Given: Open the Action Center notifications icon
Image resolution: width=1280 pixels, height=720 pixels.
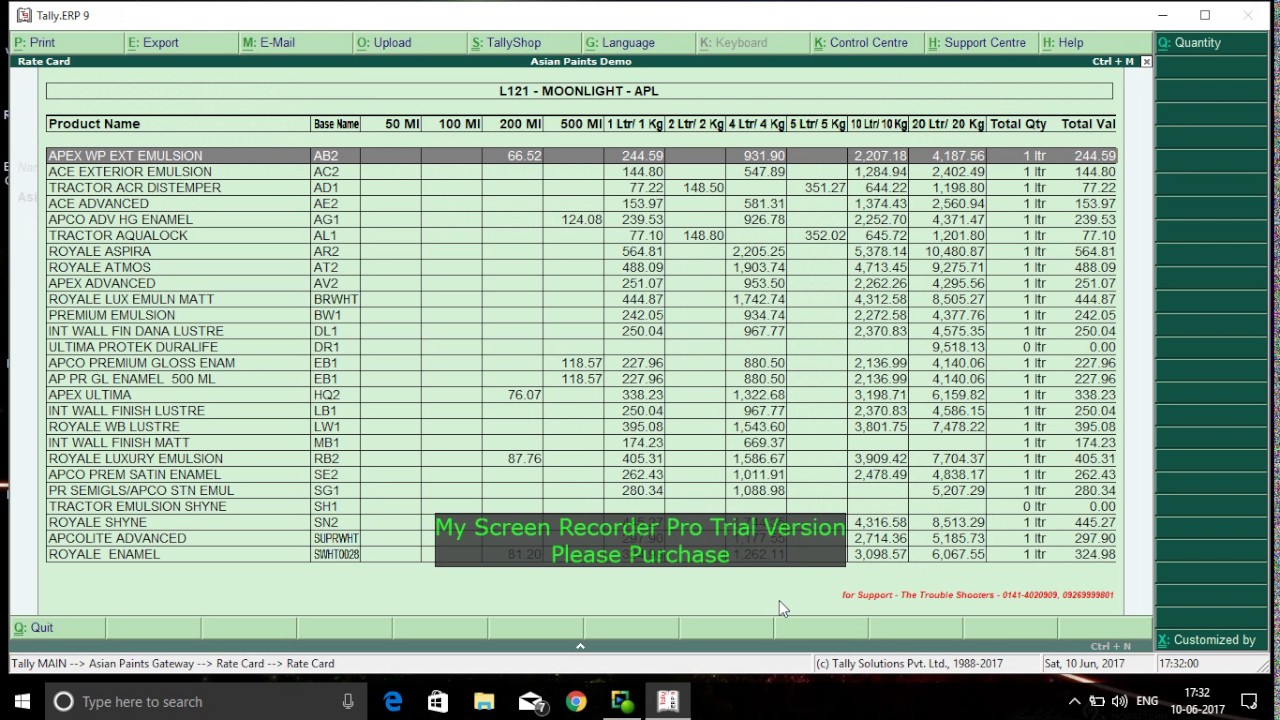Looking at the screenshot, I should point(1249,701).
